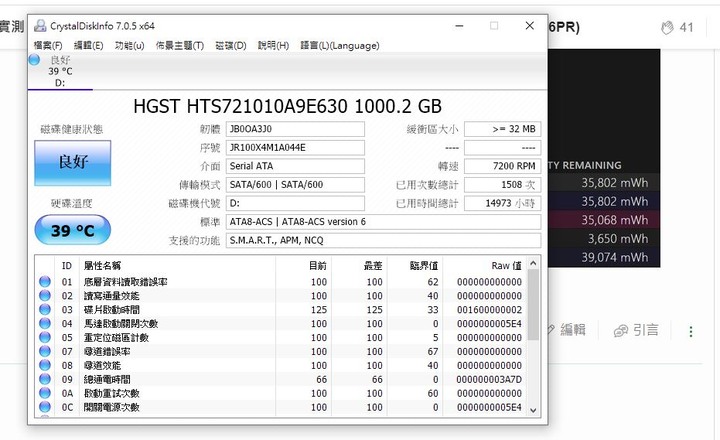The width and height of the screenshot is (720, 440).
Task: Click the 35,068 mWh highlighted row in background
Action: click(604, 220)
